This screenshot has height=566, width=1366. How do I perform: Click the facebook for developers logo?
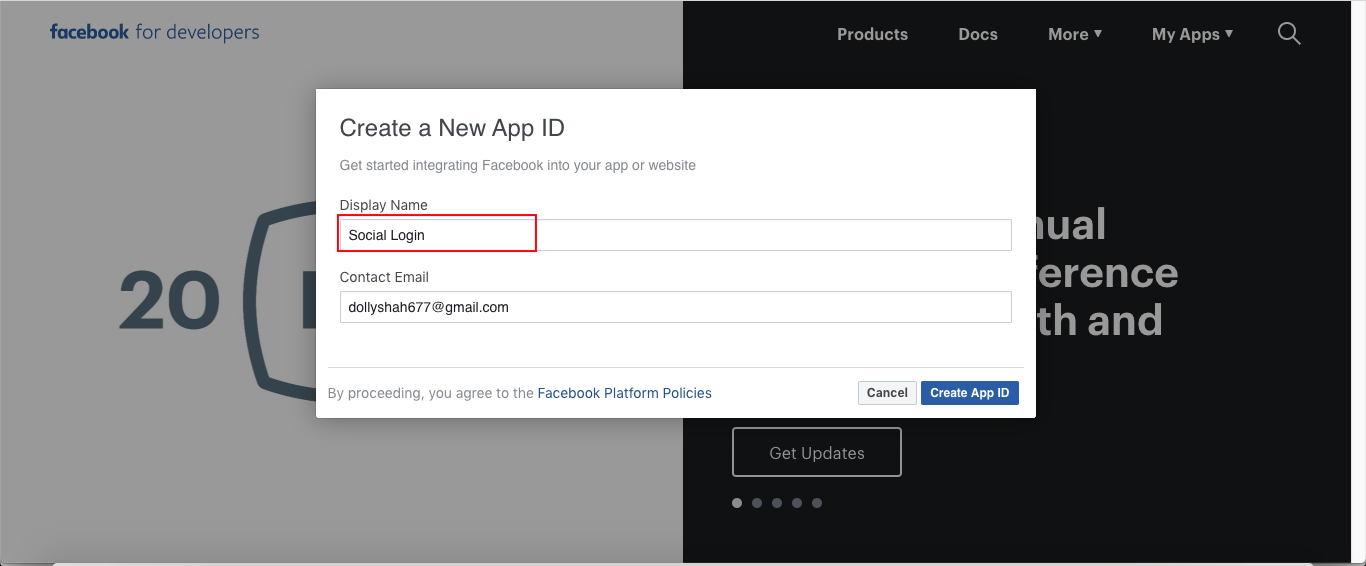(x=154, y=32)
